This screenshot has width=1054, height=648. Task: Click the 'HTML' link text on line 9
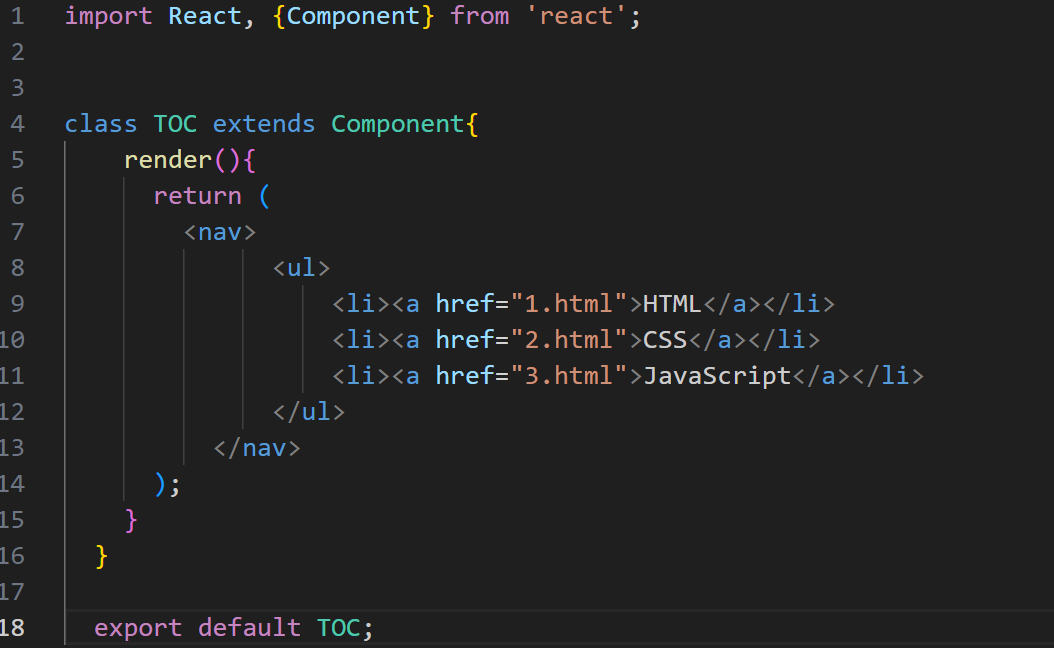[672, 304]
